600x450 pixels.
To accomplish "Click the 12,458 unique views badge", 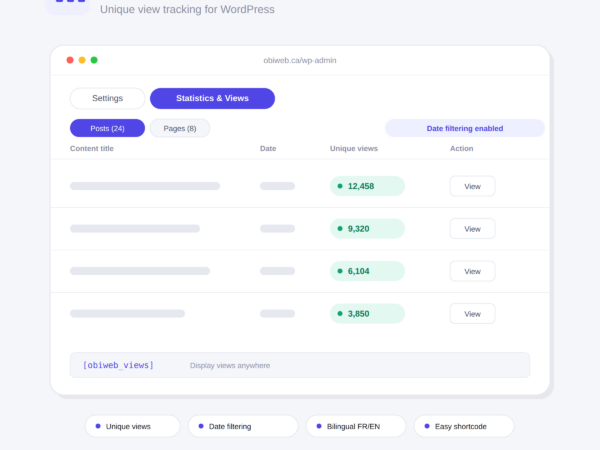I will 367,186.
